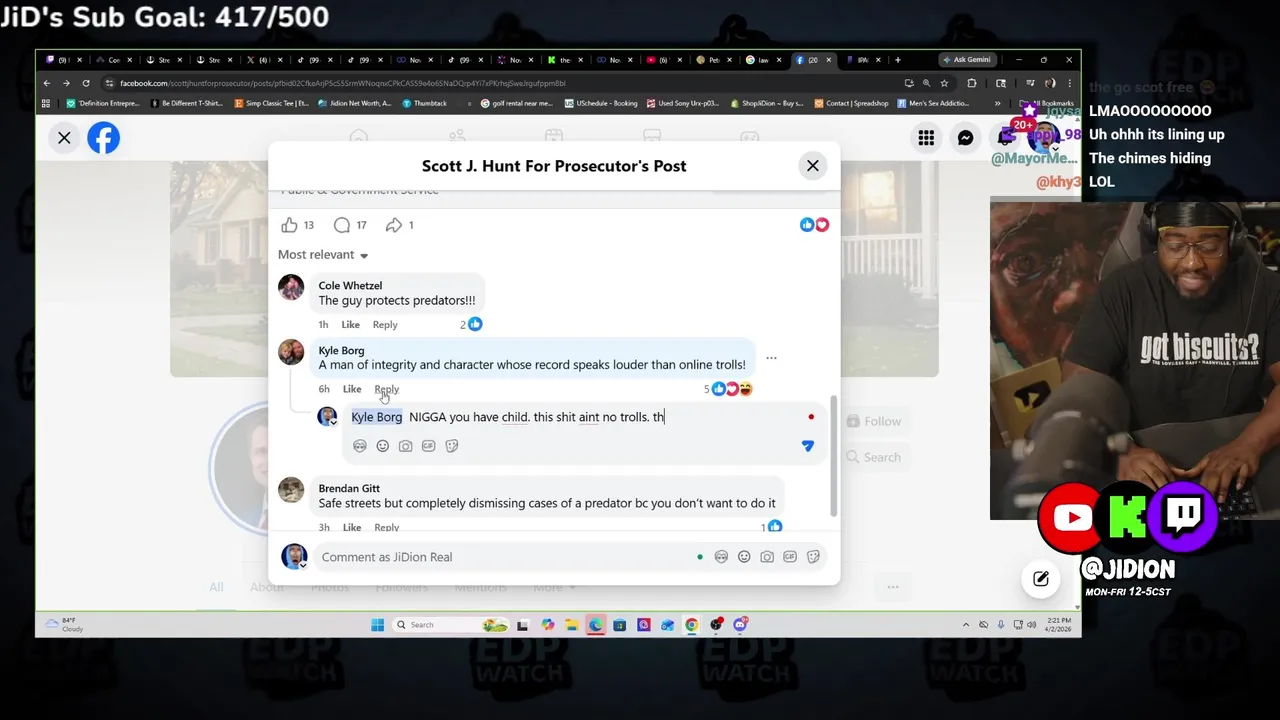Image resolution: width=1280 pixels, height=720 pixels.
Task: Add a GIF in reply box
Action: (428, 446)
